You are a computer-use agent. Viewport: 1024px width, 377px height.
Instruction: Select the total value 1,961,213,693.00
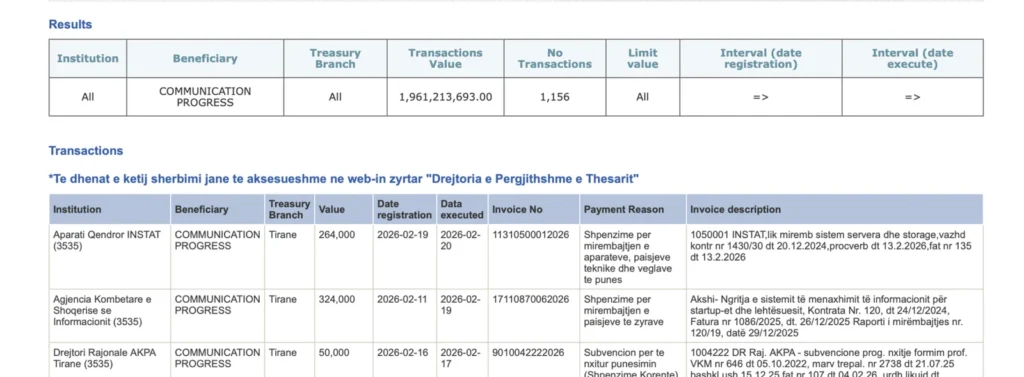click(445, 97)
